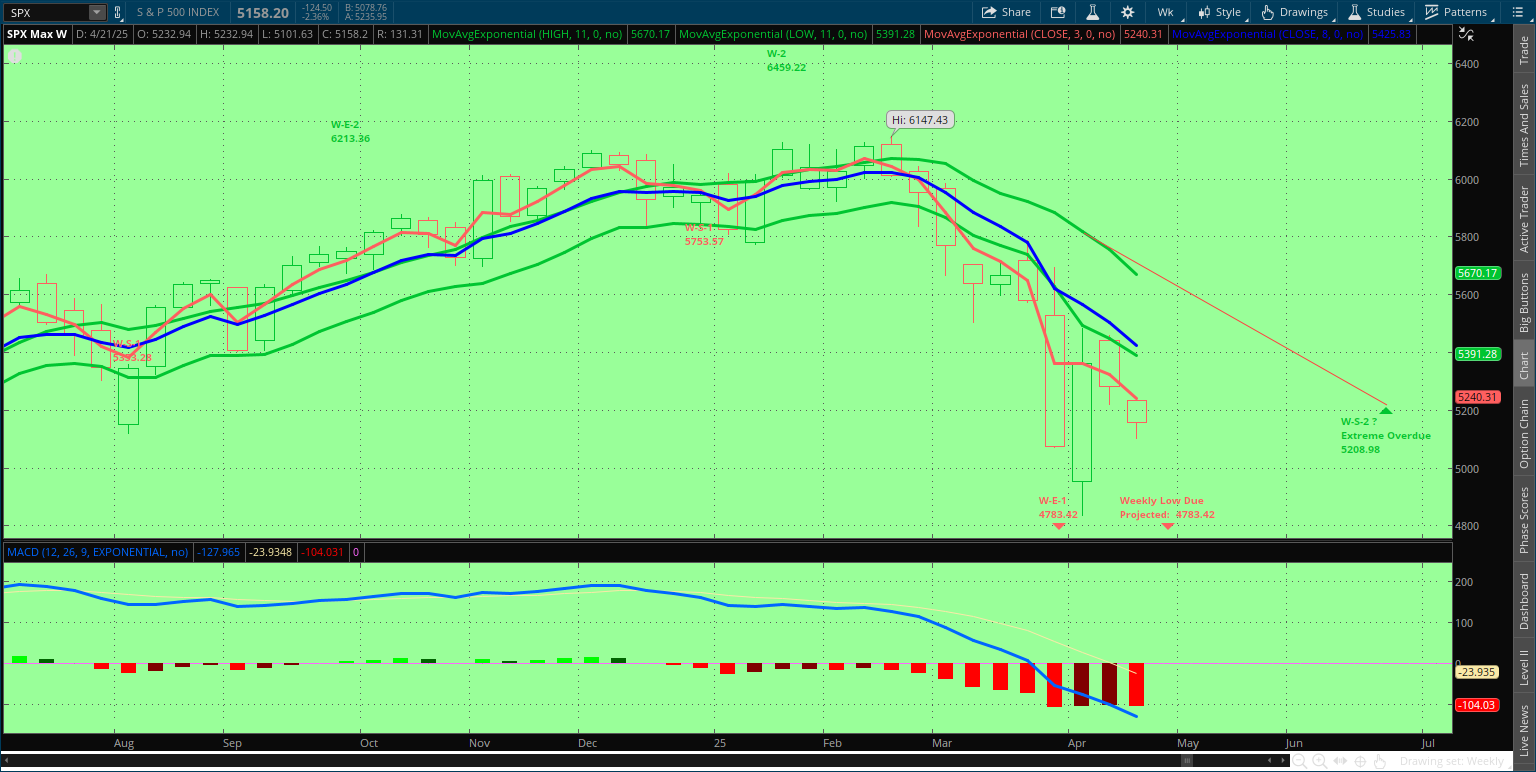Open the Patterns menu button
This screenshot has width=1536, height=772.
[1456, 12]
